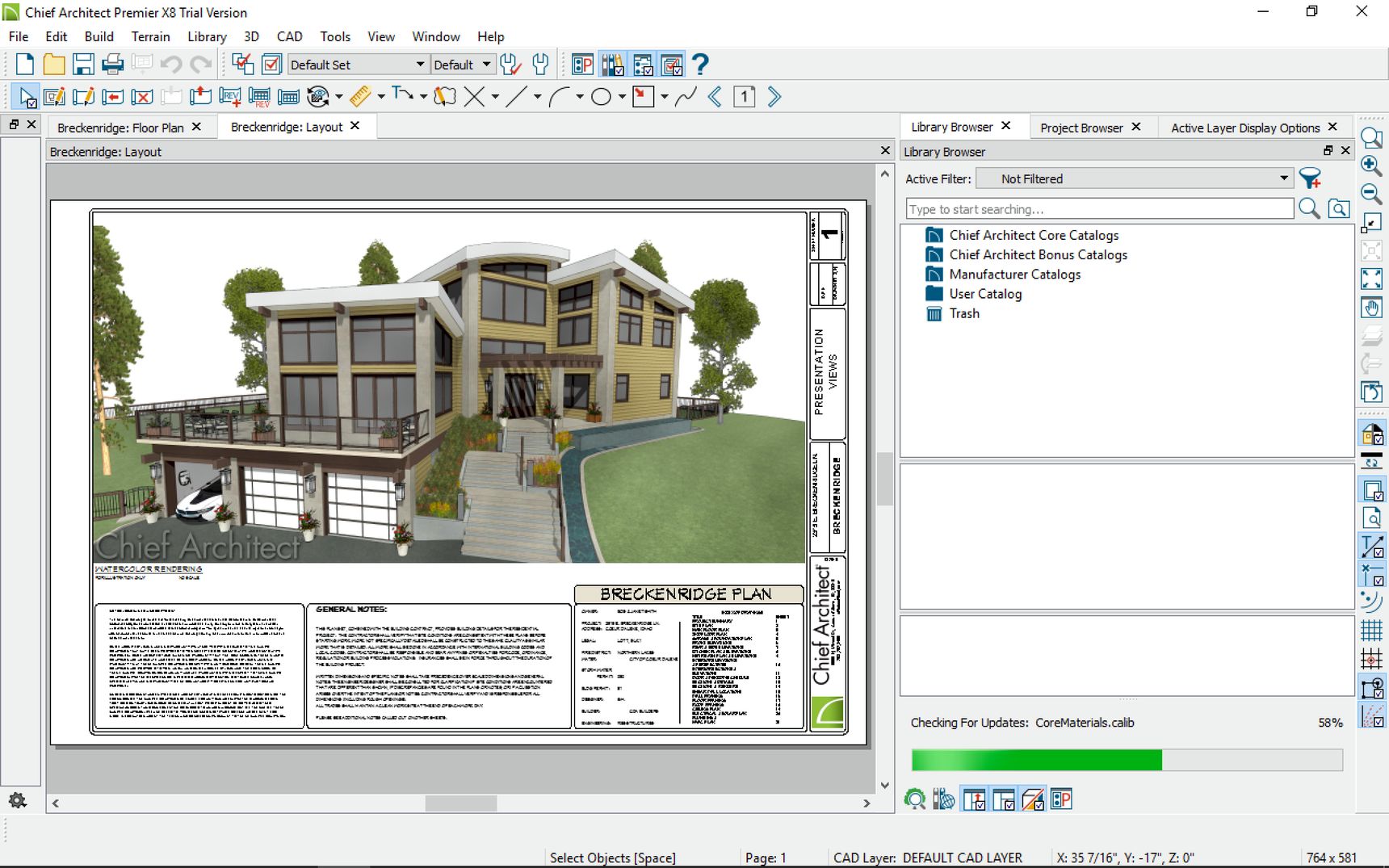The height and width of the screenshot is (868, 1389).
Task: Undo the last action
Action: [x=171, y=65]
